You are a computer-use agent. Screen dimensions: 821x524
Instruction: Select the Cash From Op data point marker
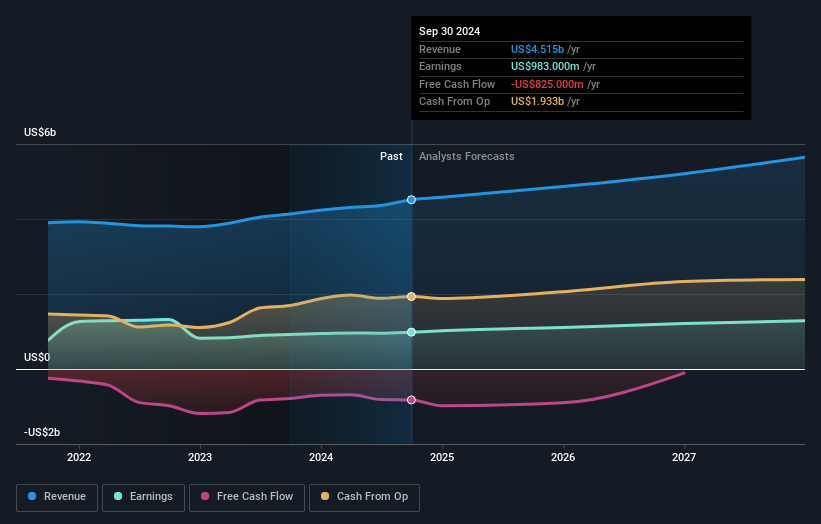pos(412,296)
